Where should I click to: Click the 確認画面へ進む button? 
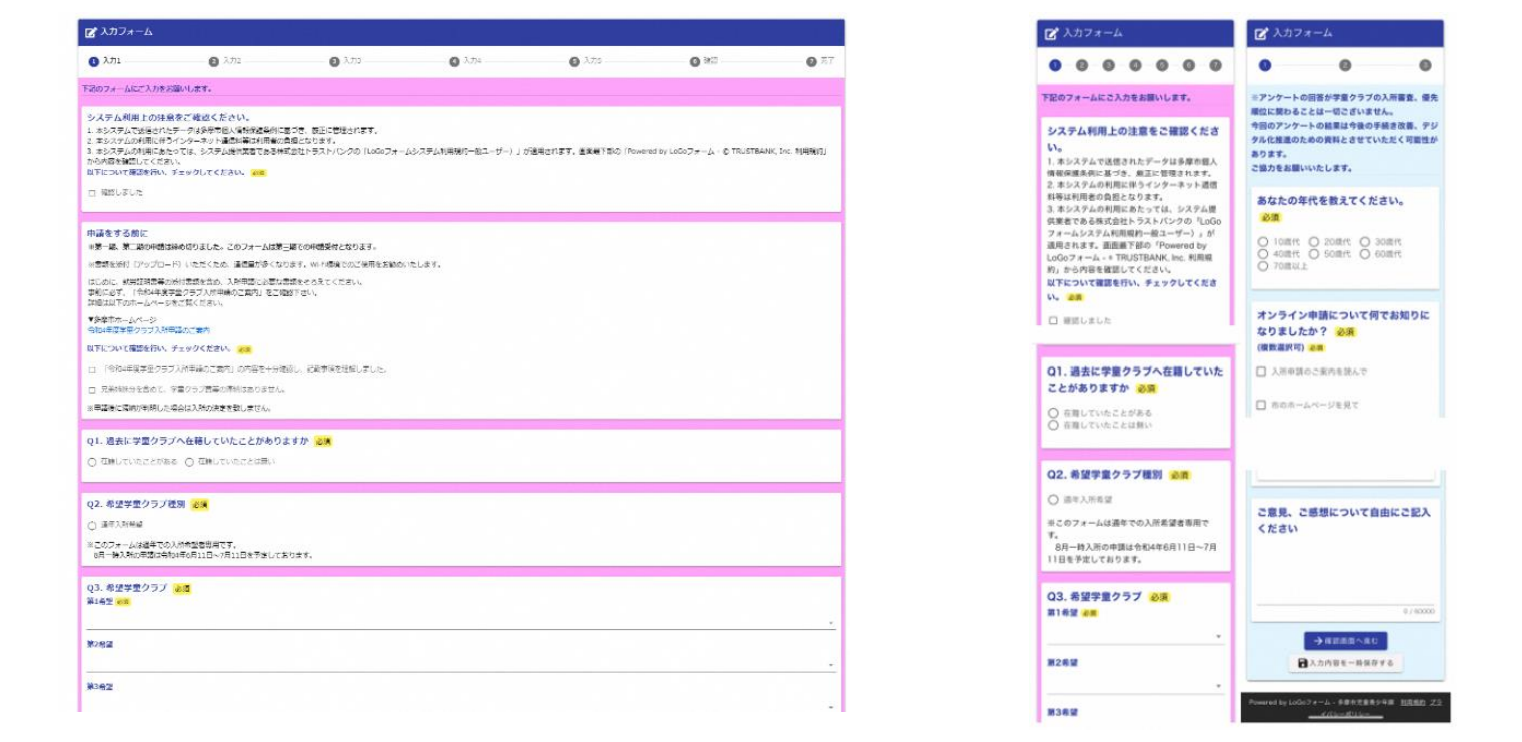pos(1346,641)
